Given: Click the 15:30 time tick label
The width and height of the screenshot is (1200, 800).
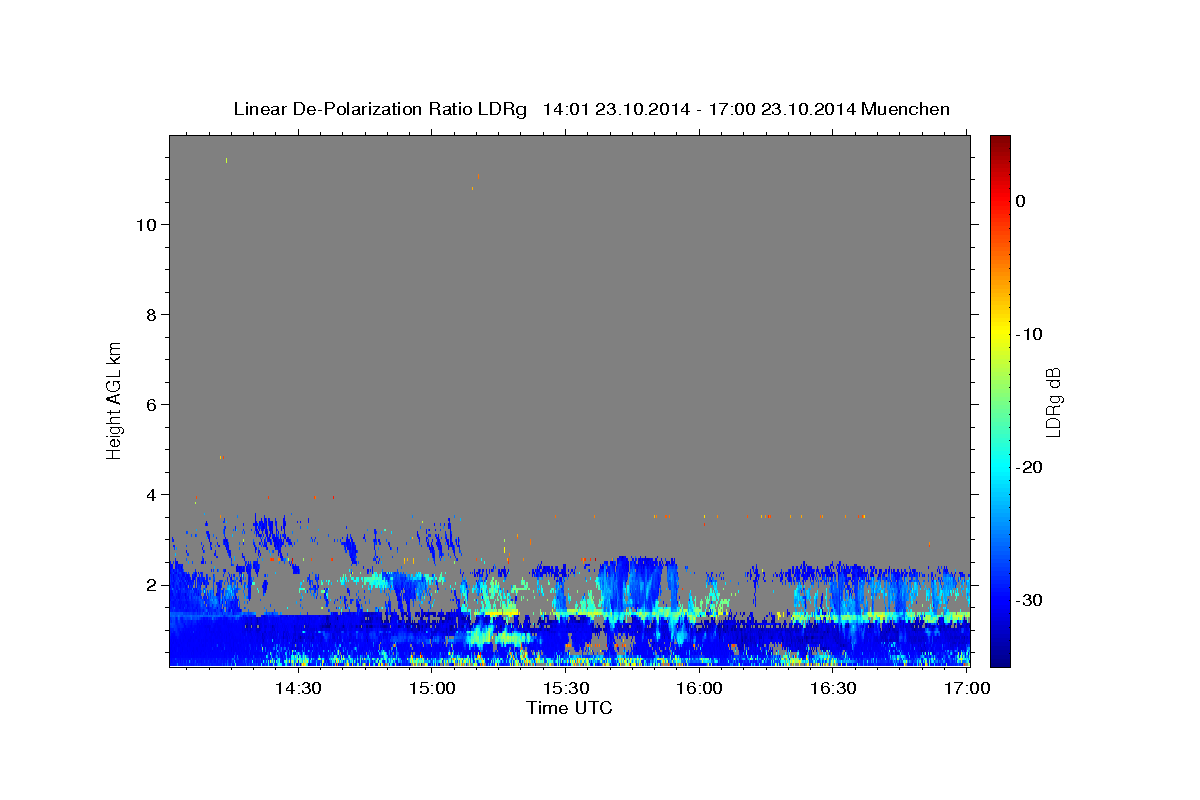Looking at the screenshot, I should pyautogui.click(x=566, y=688).
